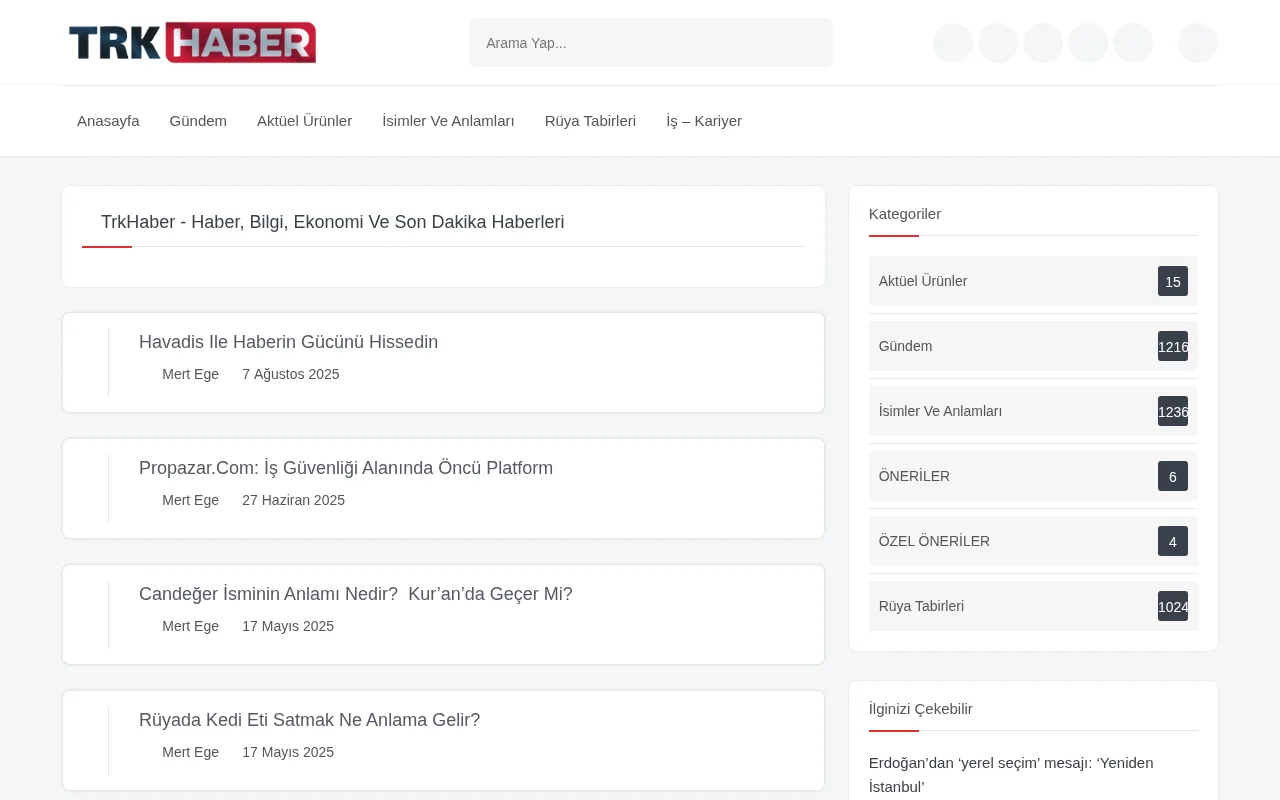The width and height of the screenshot is (1280, 800).
Task: Click the 'Arama Yap' search field
Action: tap(650, 42)
